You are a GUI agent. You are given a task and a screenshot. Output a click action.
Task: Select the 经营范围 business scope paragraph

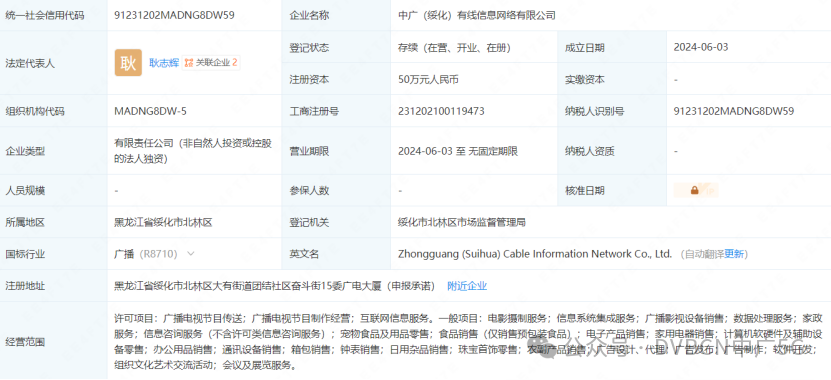point(468,342)
